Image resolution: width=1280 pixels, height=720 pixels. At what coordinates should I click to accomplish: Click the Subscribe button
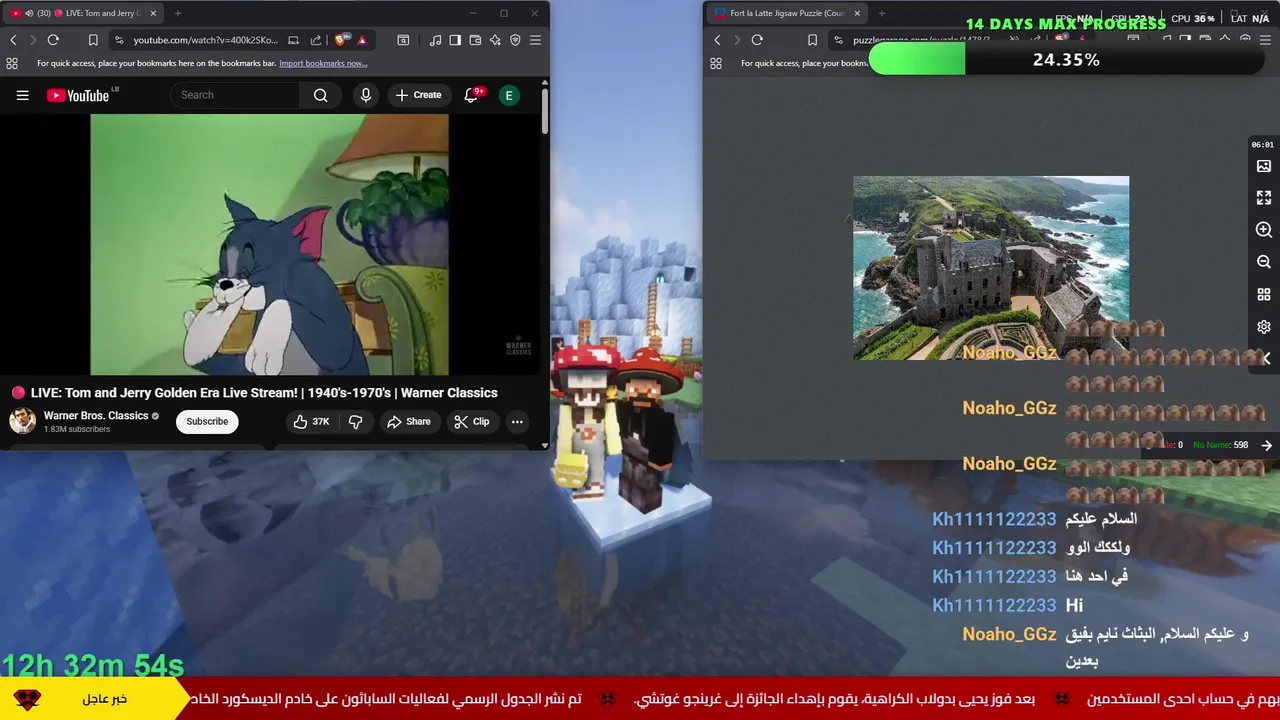click(x=207, y=422)
